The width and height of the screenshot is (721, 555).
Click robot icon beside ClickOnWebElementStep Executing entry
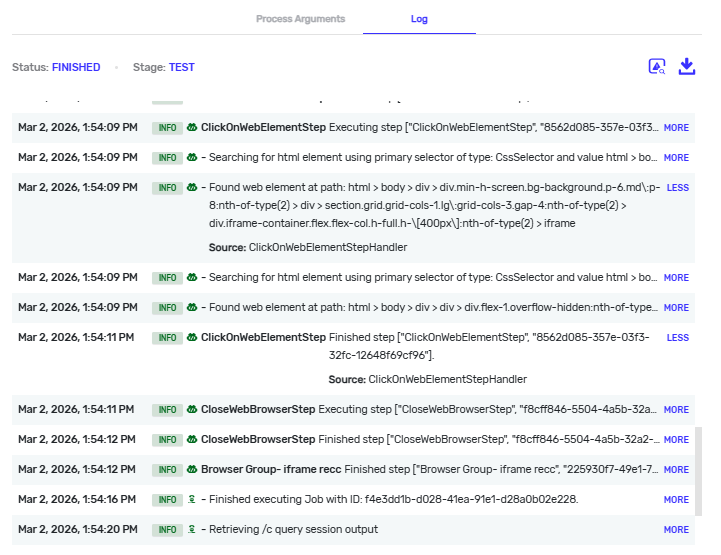coord(191,128)
